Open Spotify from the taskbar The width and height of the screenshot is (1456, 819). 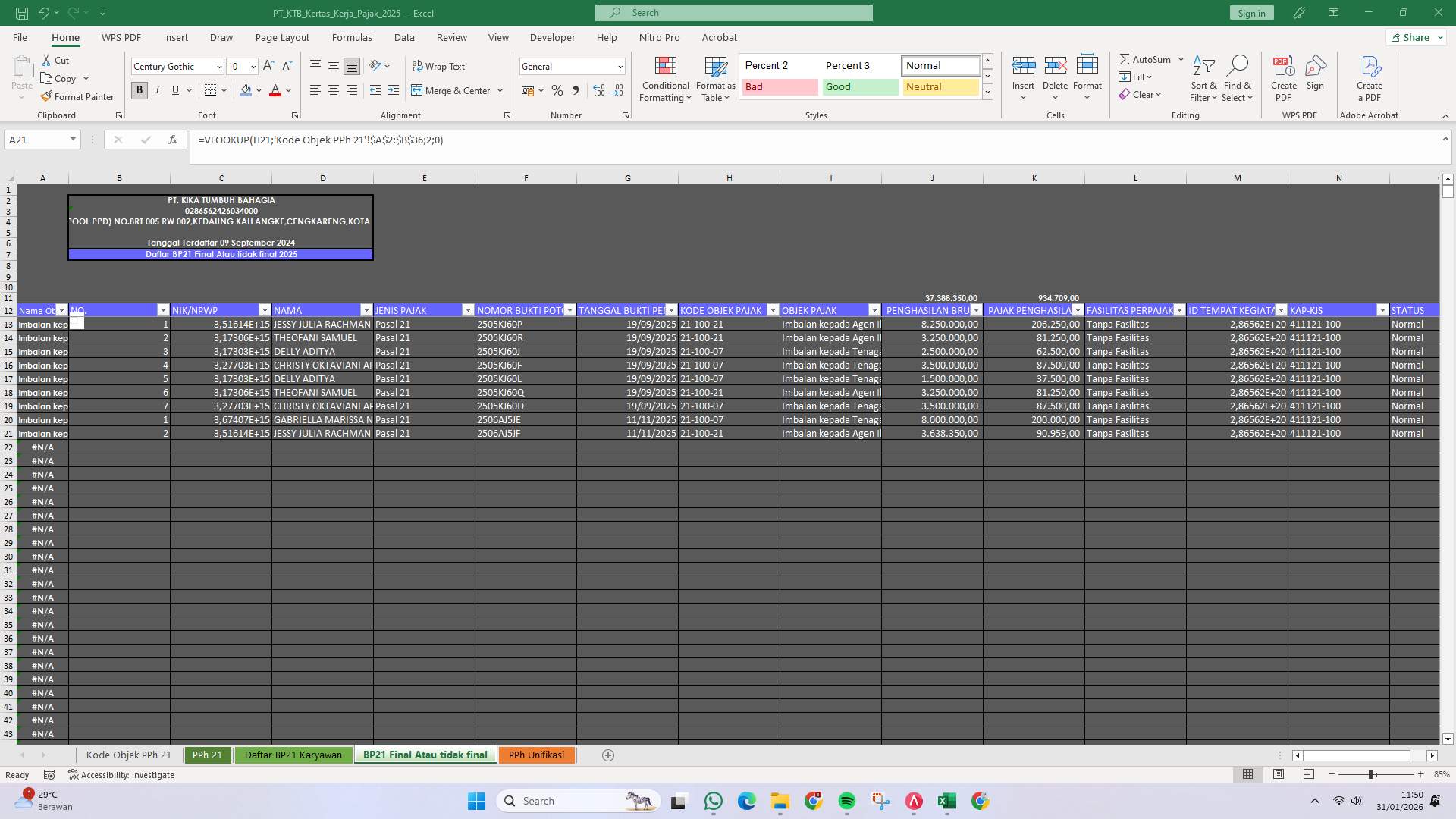pyautogui.click(x=848, y=801)
